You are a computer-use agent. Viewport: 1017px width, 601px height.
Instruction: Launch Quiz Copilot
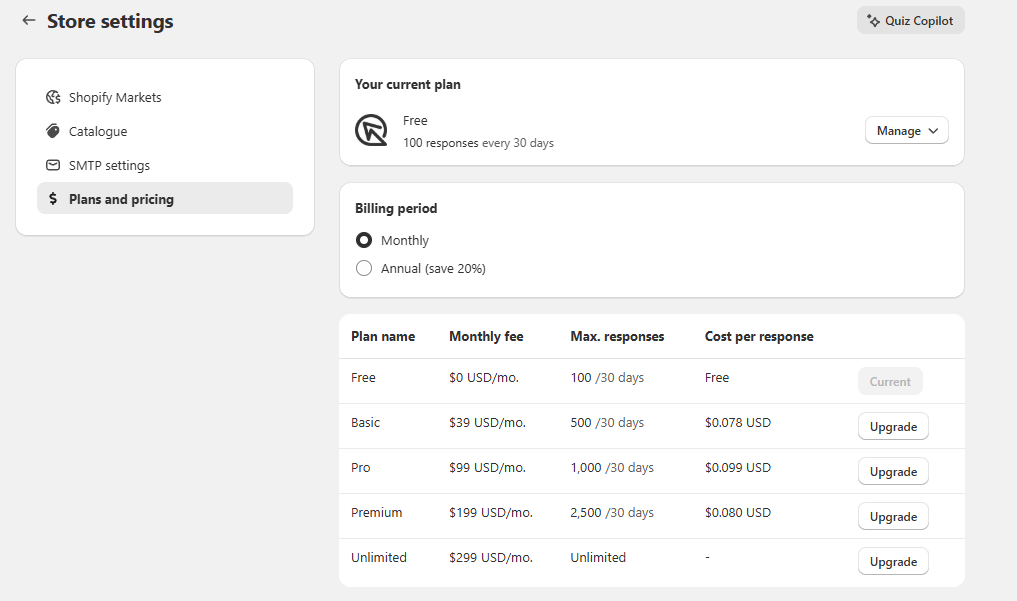[911, 21]
